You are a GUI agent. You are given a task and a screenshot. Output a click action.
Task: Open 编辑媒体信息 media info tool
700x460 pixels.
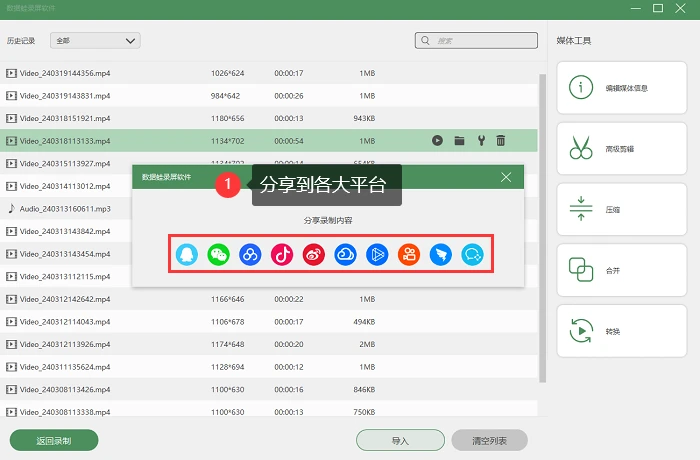[621, 88]
